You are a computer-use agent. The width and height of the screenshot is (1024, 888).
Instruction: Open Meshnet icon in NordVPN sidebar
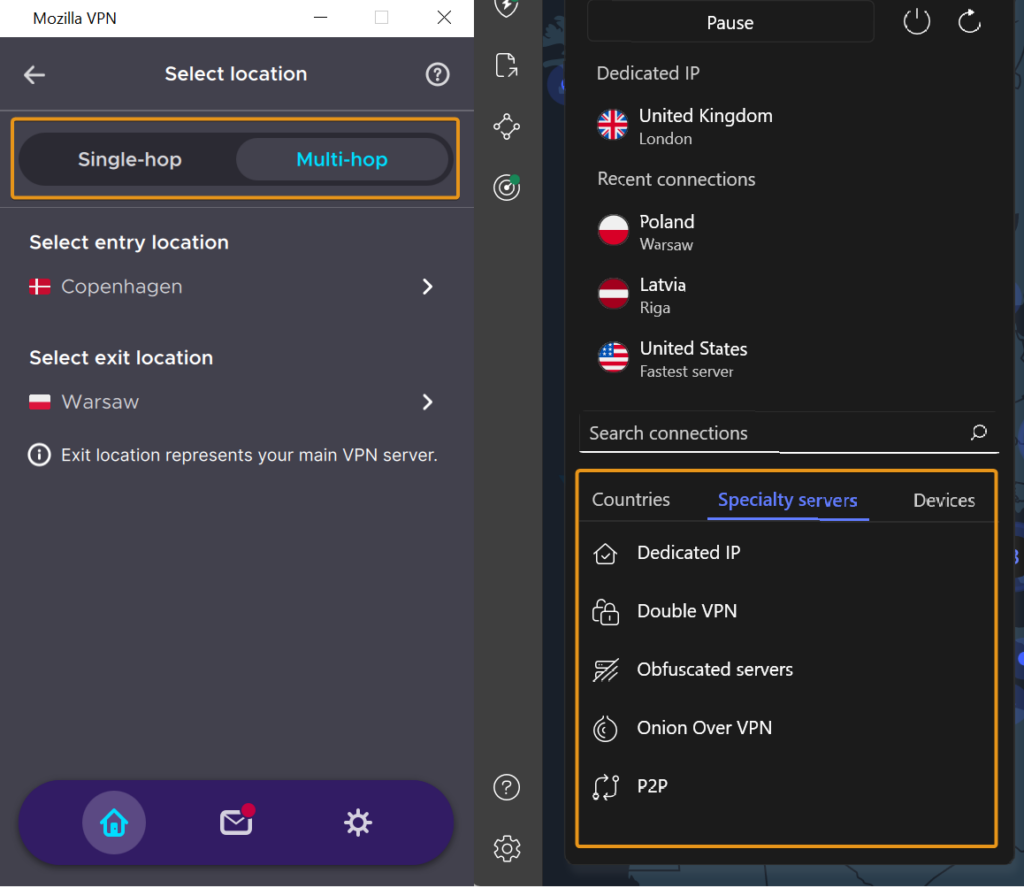coord(506,127)
